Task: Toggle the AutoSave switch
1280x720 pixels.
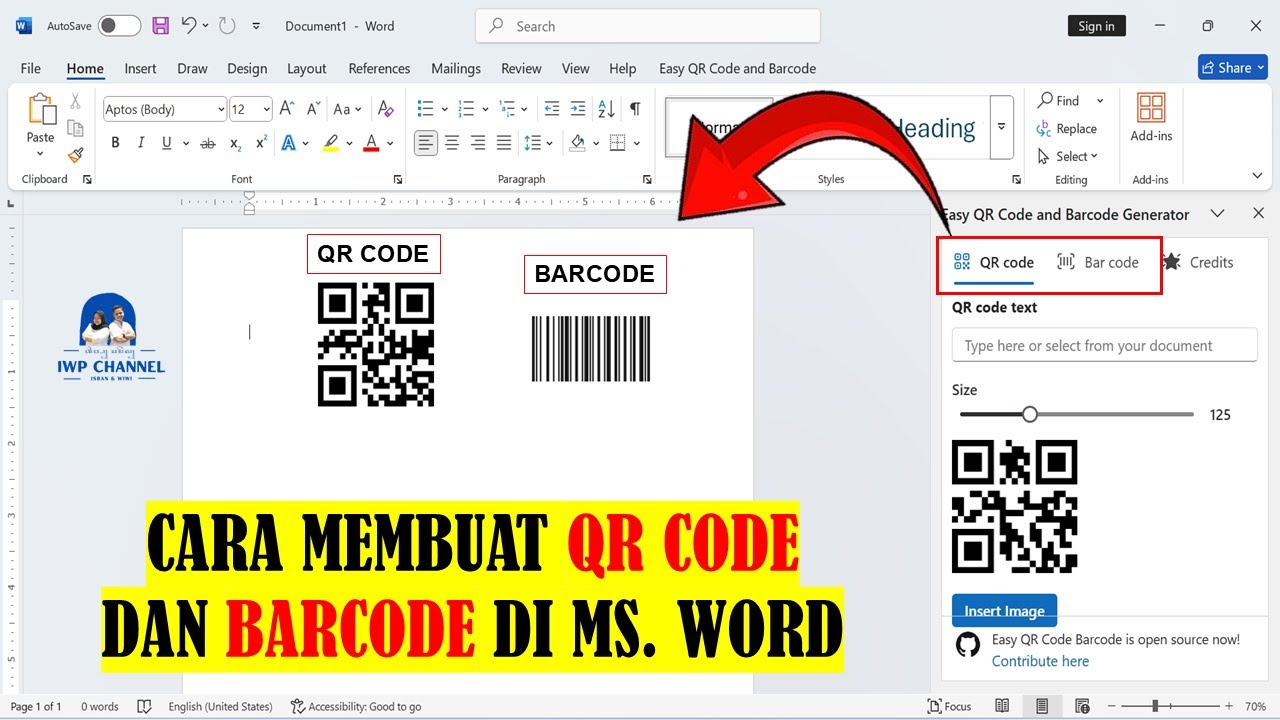Action: click(x=119, y=26)
